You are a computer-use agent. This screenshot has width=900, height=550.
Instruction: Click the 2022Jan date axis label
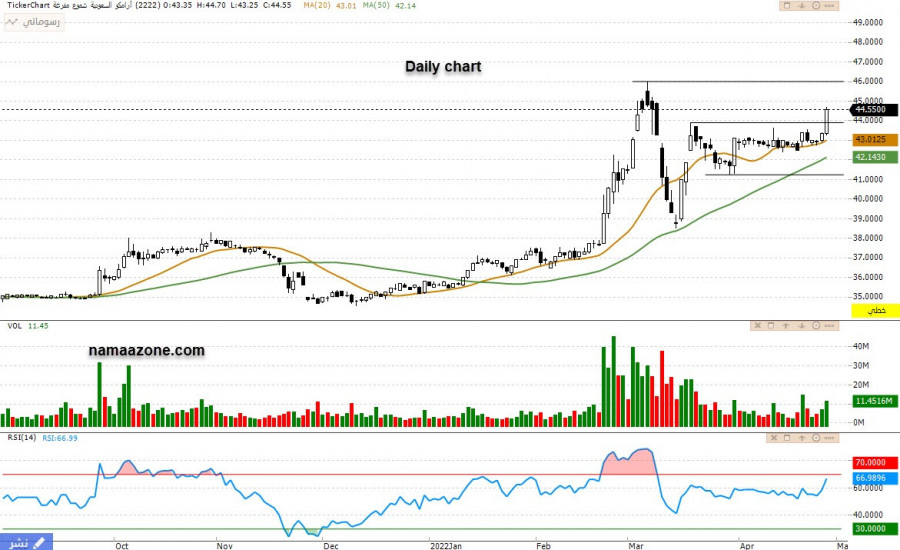446,545
